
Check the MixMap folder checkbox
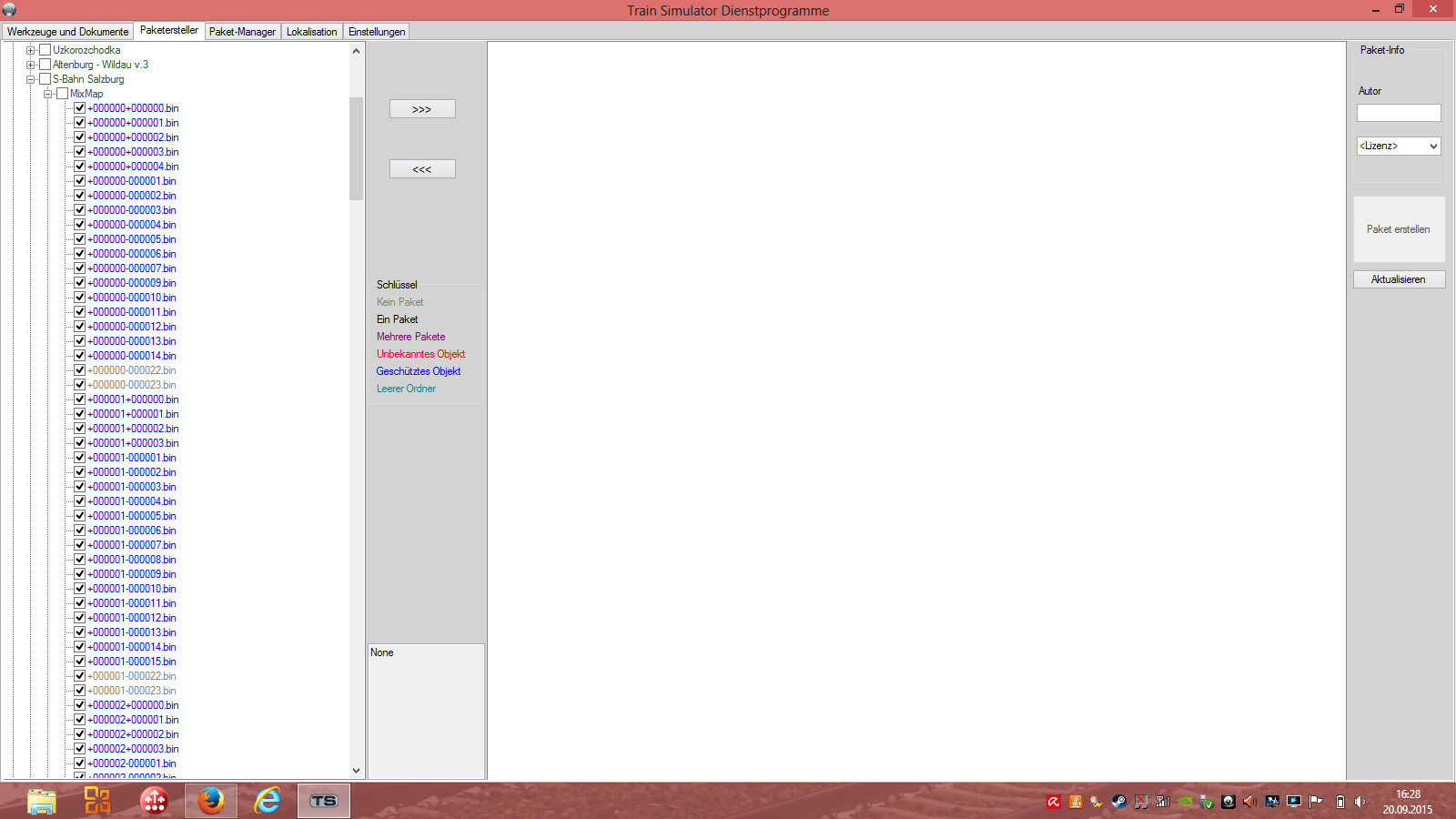(63, 94)
